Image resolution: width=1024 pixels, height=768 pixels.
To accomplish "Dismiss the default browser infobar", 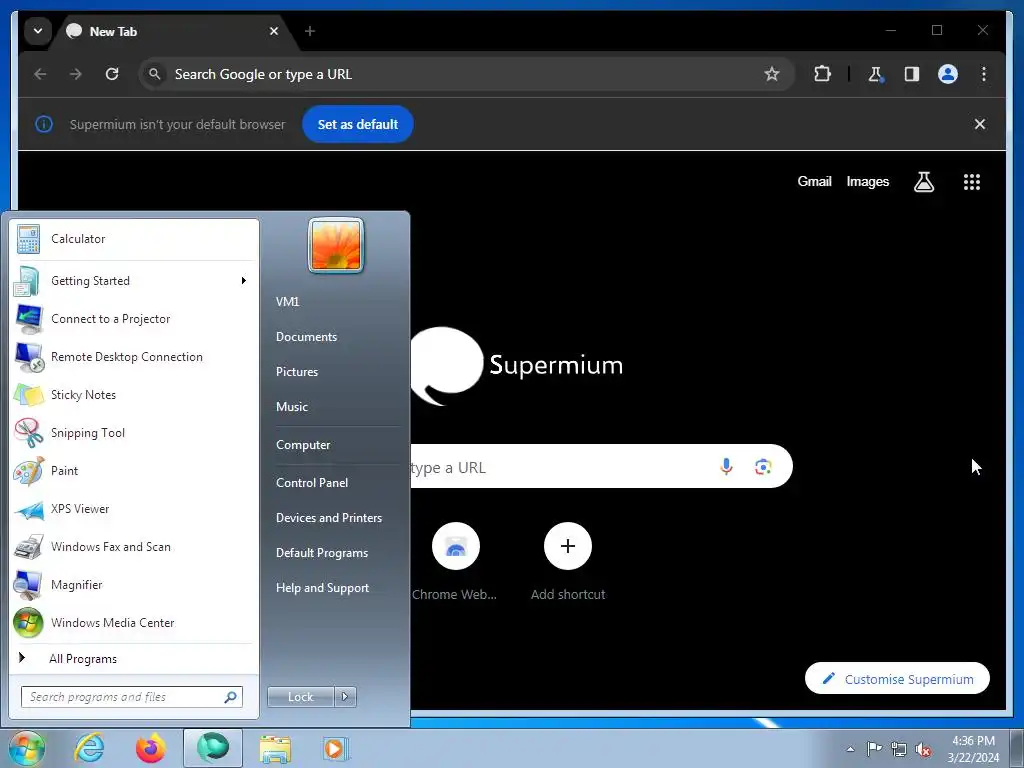I will pyautogui.click(x=980, y=124).
